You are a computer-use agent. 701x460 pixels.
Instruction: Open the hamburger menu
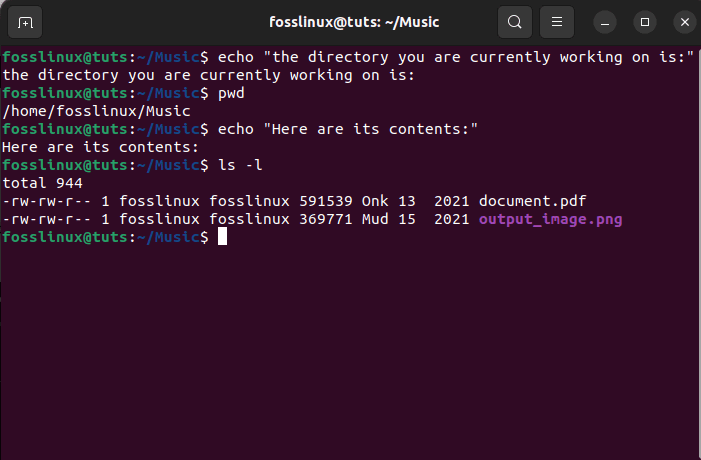pyautogui.click(x=559, y=21)
